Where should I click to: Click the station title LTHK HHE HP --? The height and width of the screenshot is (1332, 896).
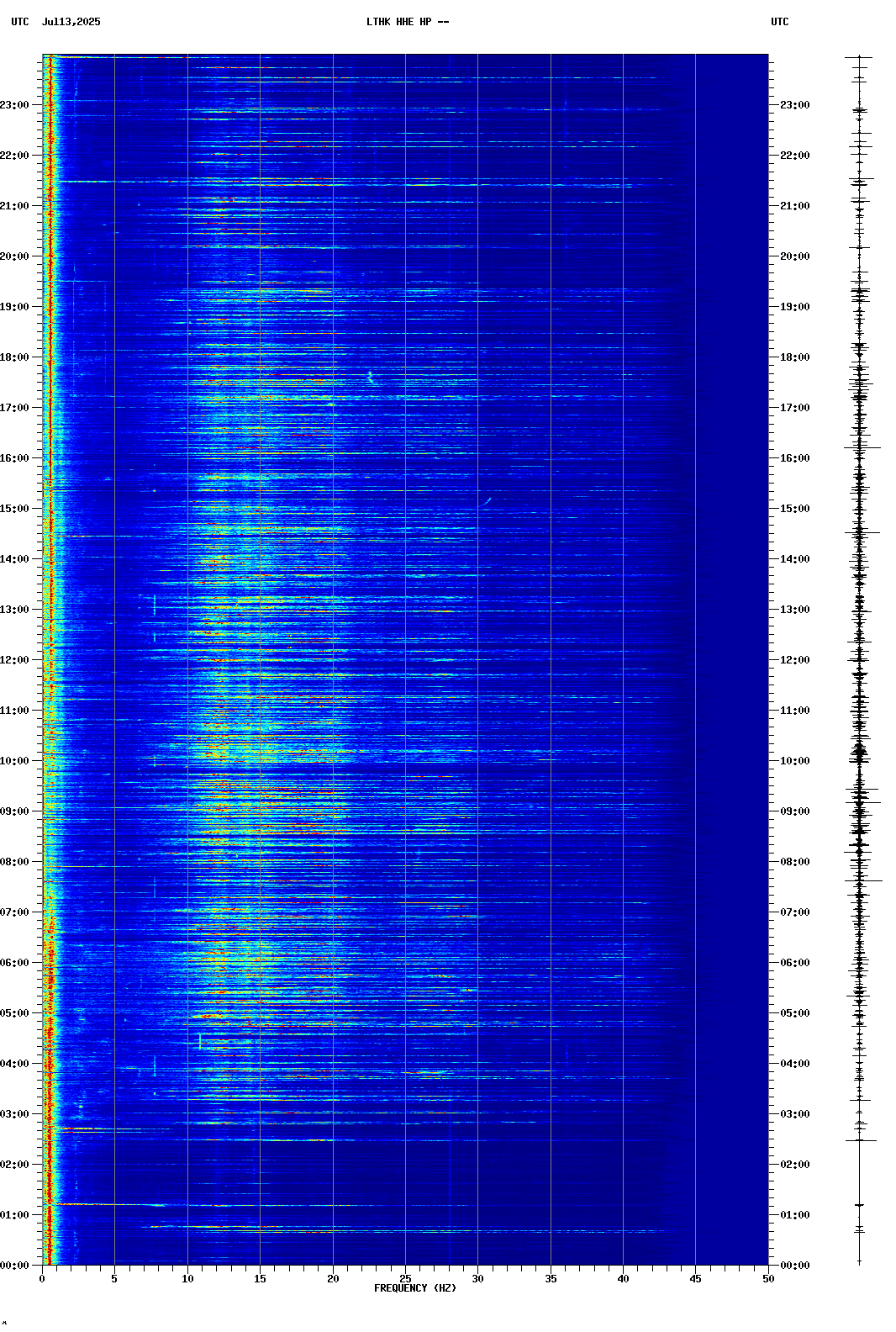(x=408, y=22)
